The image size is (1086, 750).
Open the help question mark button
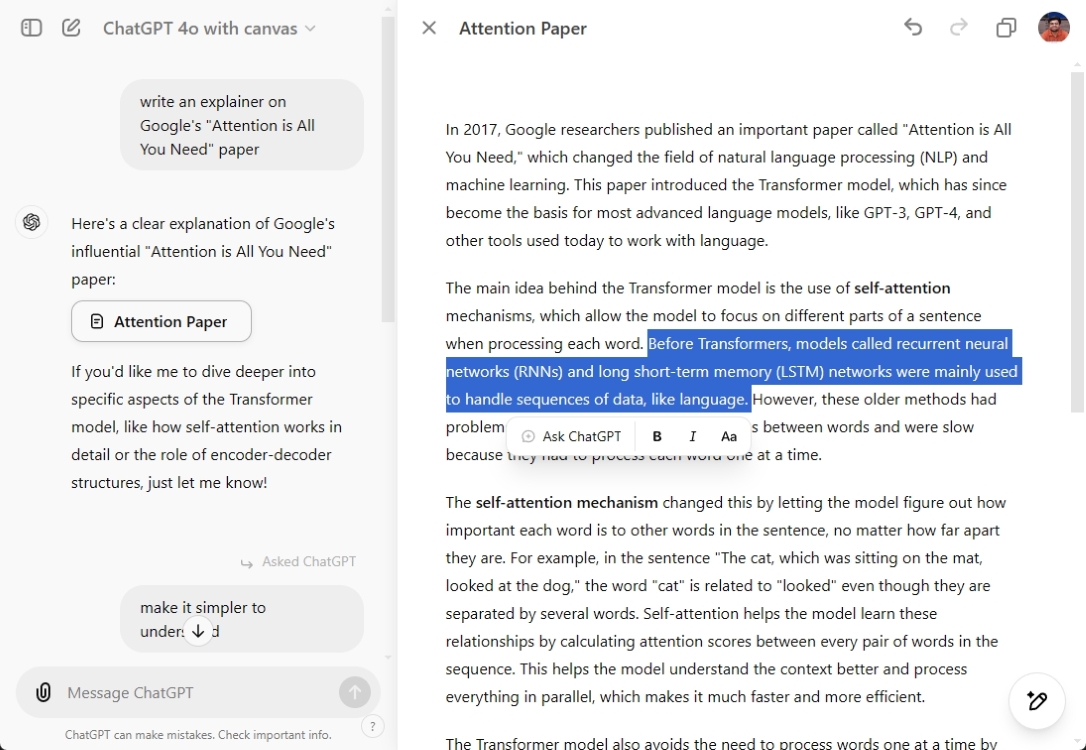click(372, 727)
